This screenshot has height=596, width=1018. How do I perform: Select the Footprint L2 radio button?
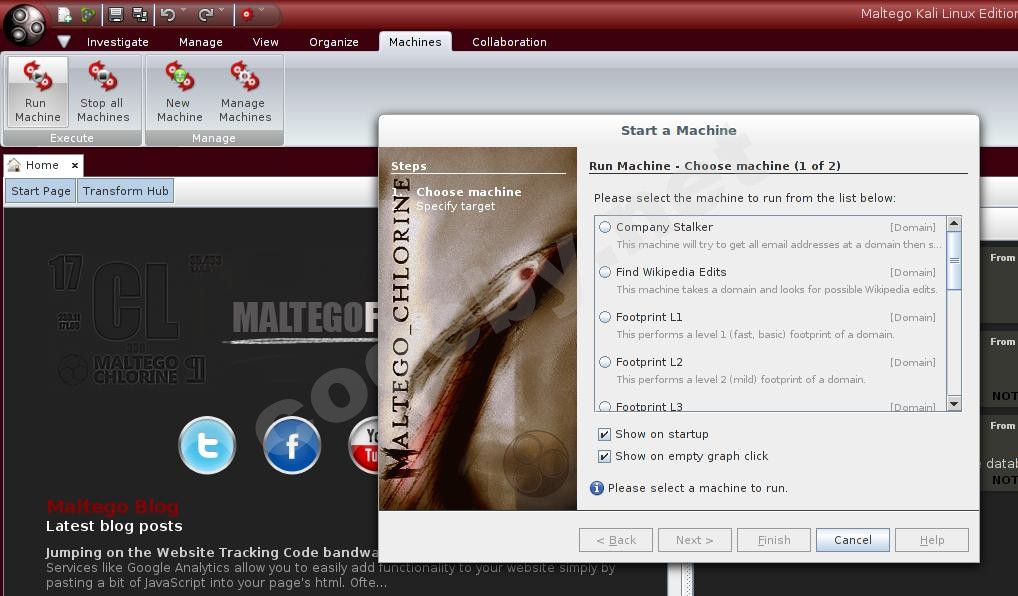coord(605,362)
